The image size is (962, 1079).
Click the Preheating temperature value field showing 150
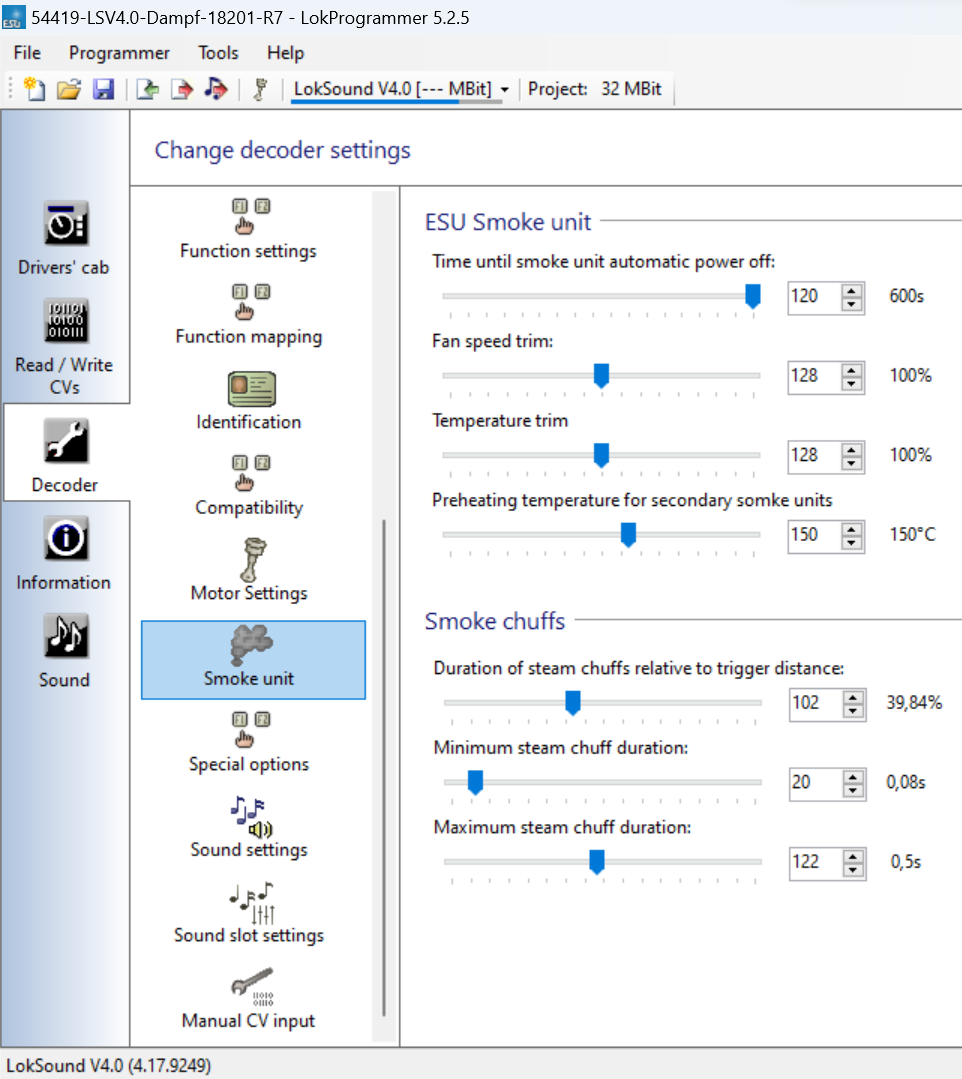point(814,535)
